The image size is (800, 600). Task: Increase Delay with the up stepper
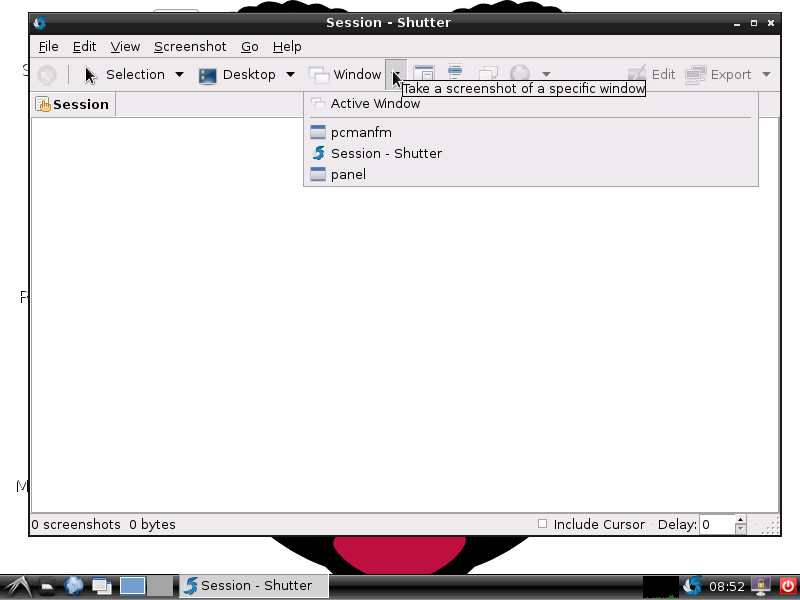click(x=740, y=520)
